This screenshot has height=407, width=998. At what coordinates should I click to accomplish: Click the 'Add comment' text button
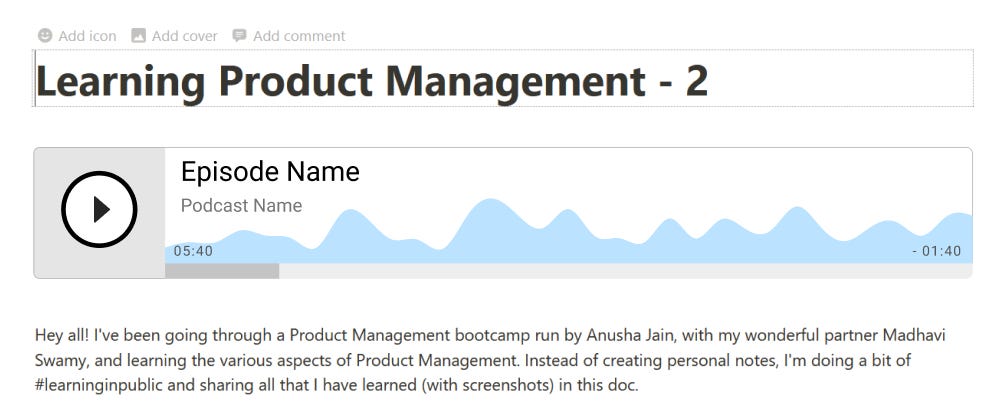coord(299,36)
